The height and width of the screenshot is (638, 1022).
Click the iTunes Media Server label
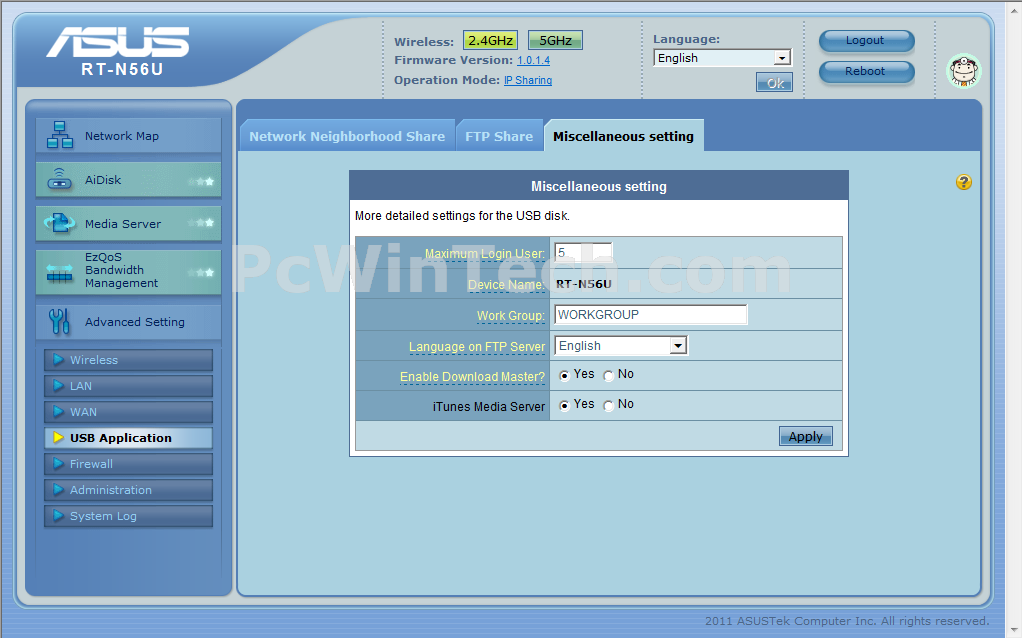coord(489,407)
